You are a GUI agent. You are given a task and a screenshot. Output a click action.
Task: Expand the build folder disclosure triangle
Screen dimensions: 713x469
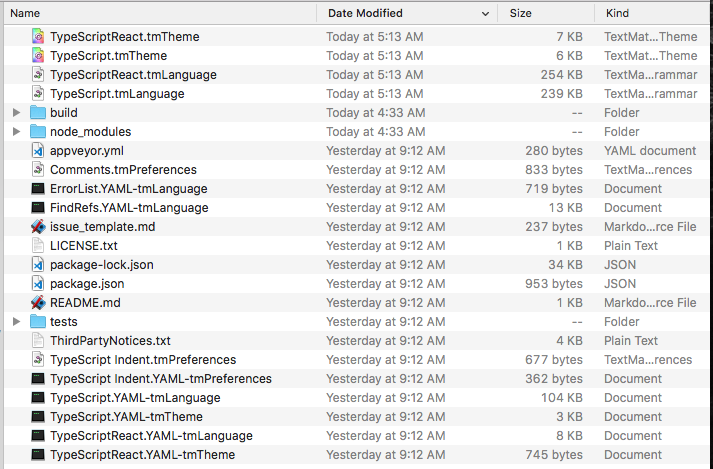click(x=16, y=112)
